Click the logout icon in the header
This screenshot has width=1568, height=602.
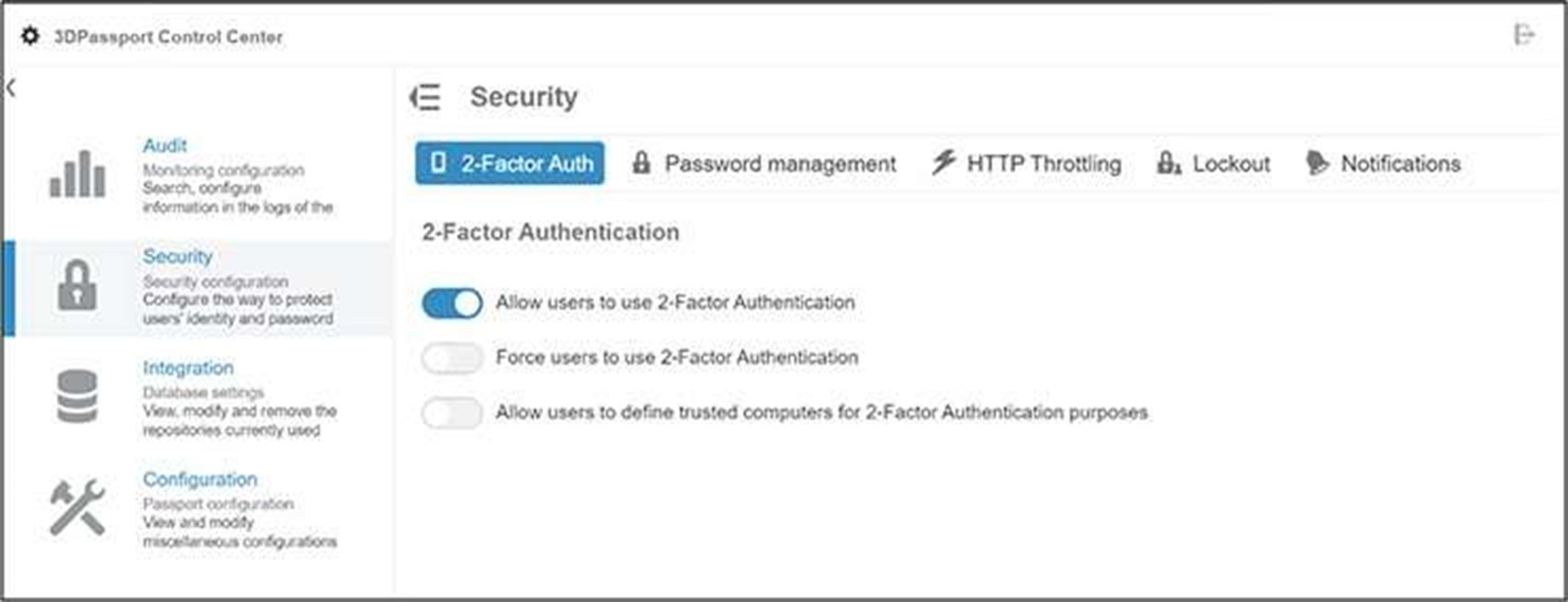point(1523,35)
